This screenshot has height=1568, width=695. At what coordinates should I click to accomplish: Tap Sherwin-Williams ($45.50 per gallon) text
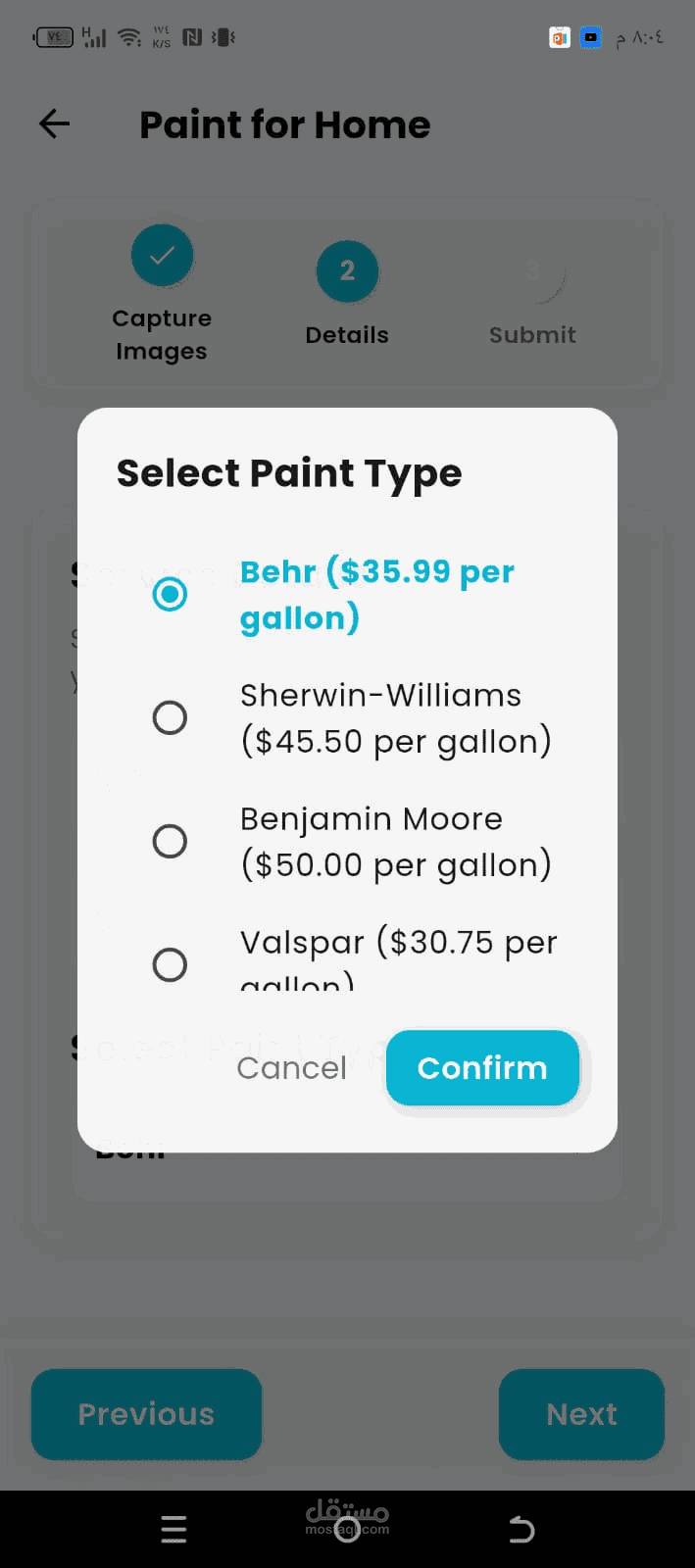[395, 718]
